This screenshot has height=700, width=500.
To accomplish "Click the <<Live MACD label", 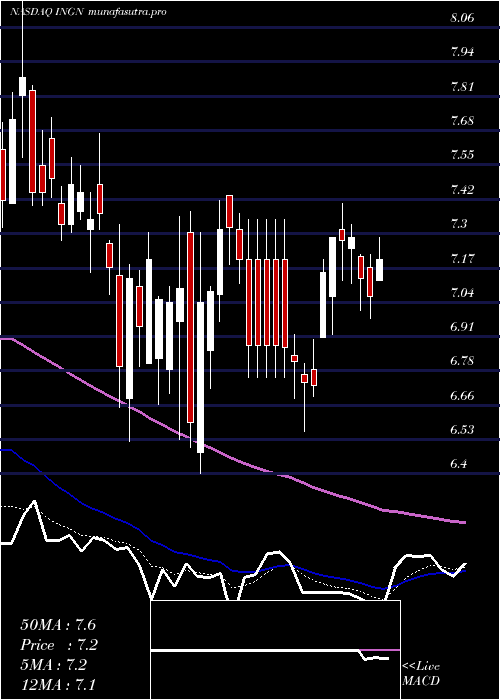I will [x=421, y=674].
